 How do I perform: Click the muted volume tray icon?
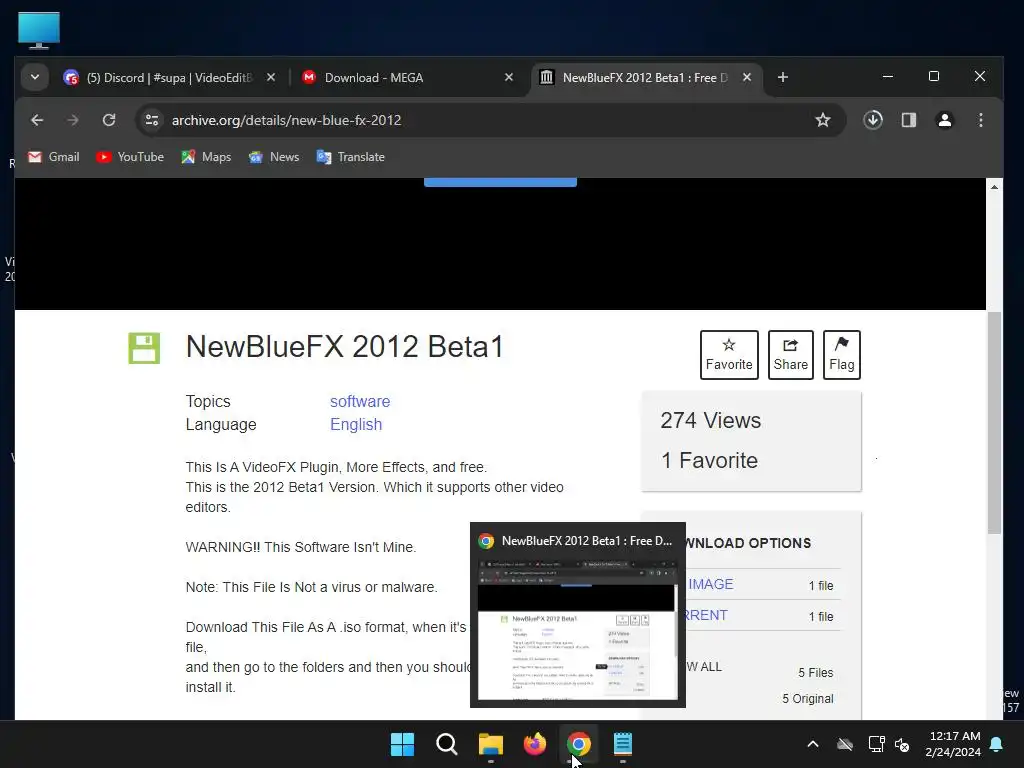point(903,744)
